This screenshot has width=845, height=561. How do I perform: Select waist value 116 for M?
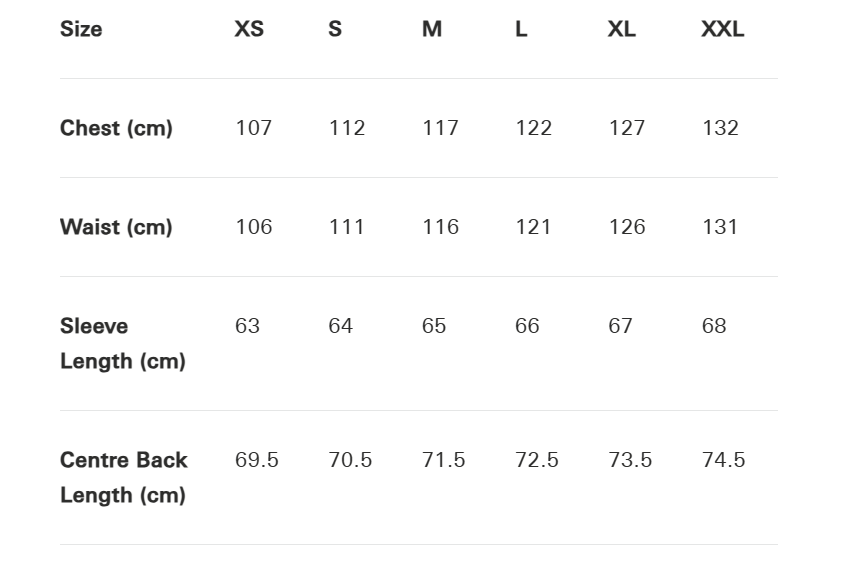point(440,227)
